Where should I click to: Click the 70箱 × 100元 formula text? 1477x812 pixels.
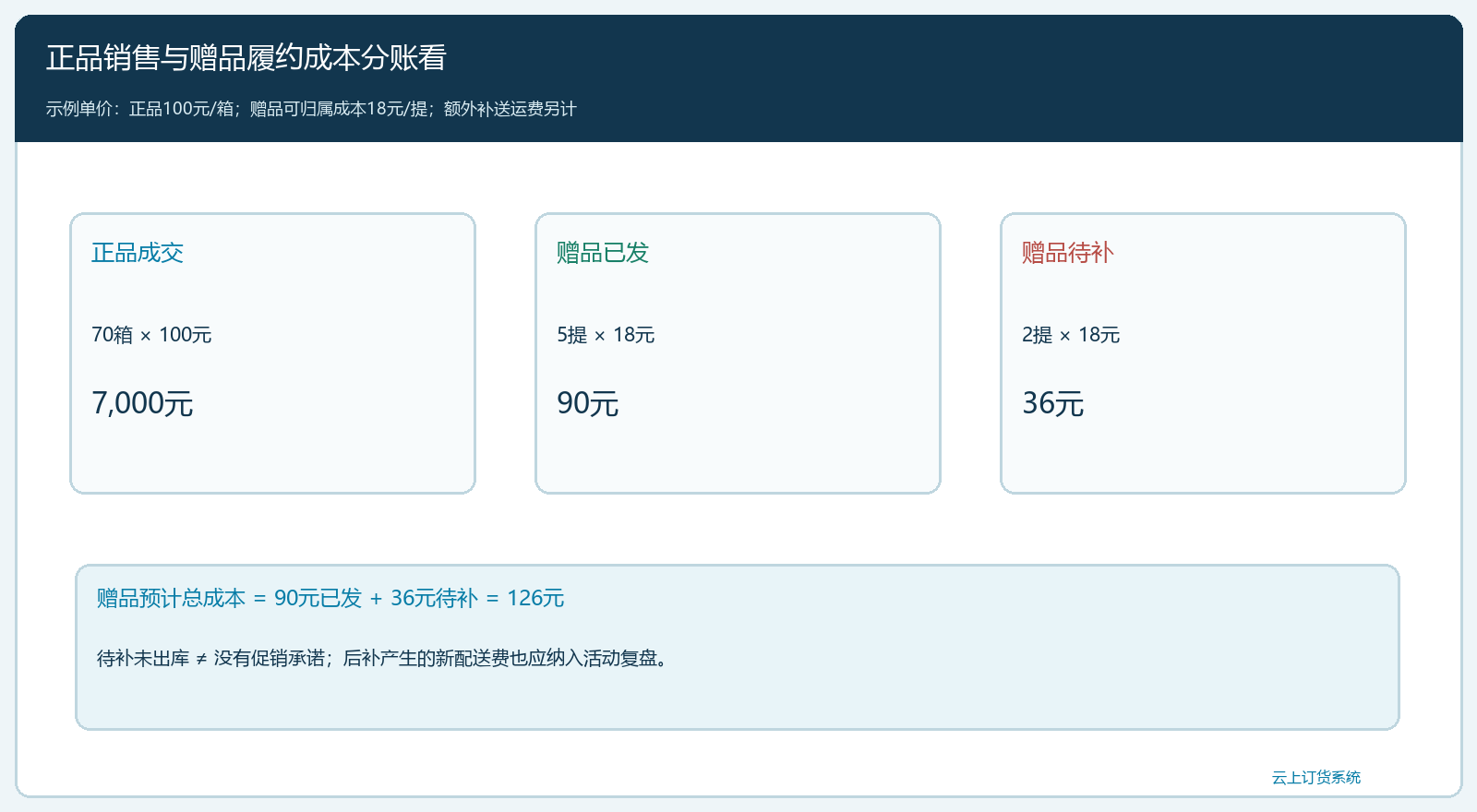click(x=151, y=335)
